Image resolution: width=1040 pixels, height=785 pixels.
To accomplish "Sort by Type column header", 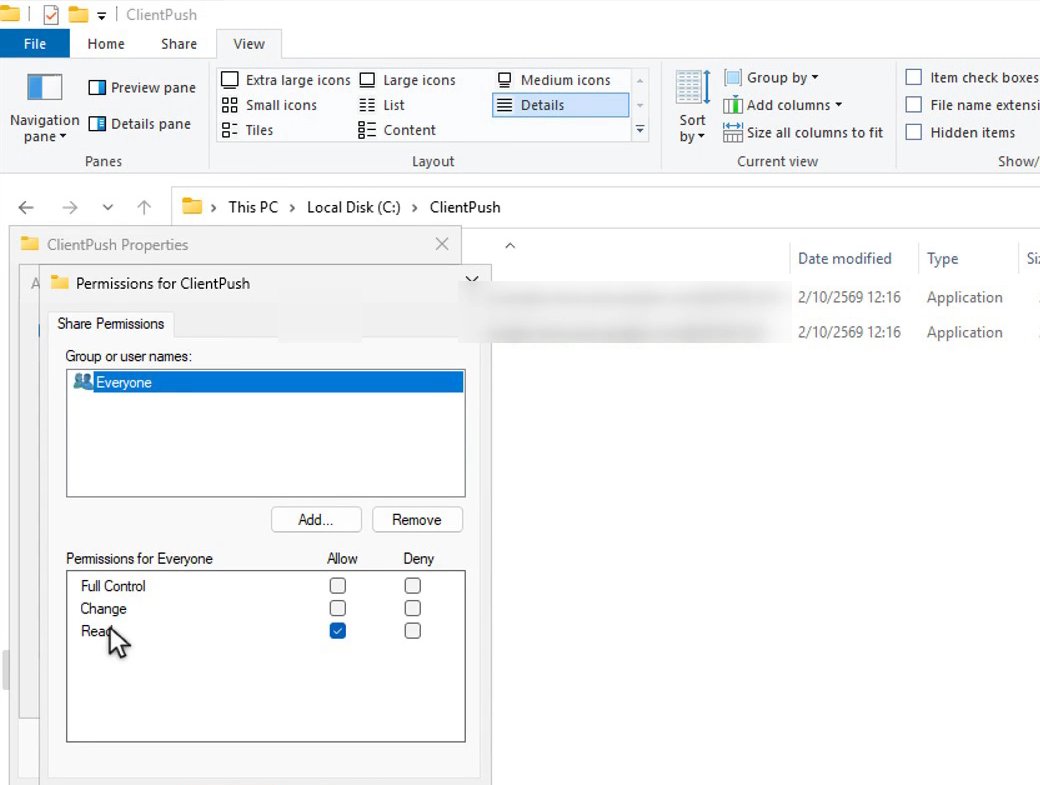I will click(x=942, y=259).
